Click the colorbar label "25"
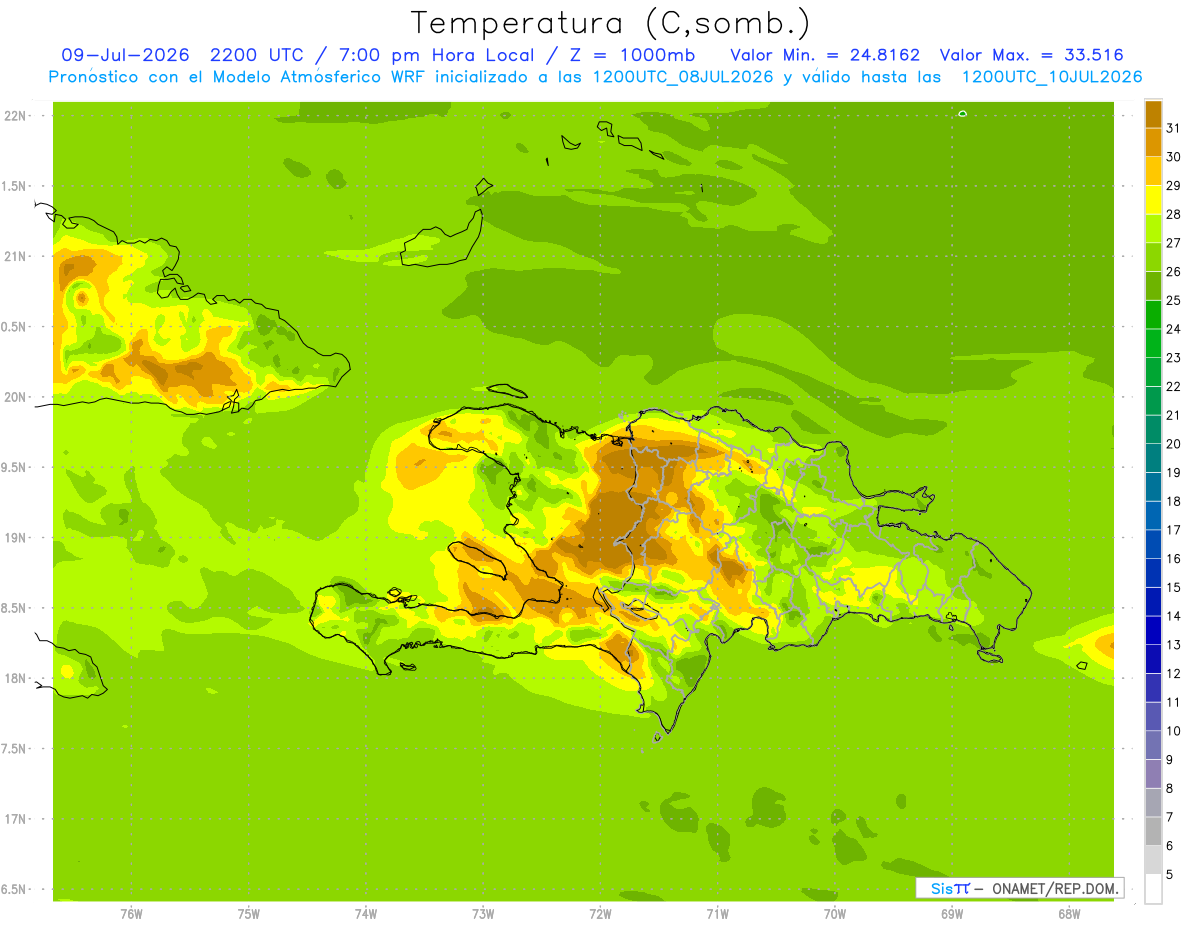Viewport: 1200px width, 927px height. point(1174,300)
